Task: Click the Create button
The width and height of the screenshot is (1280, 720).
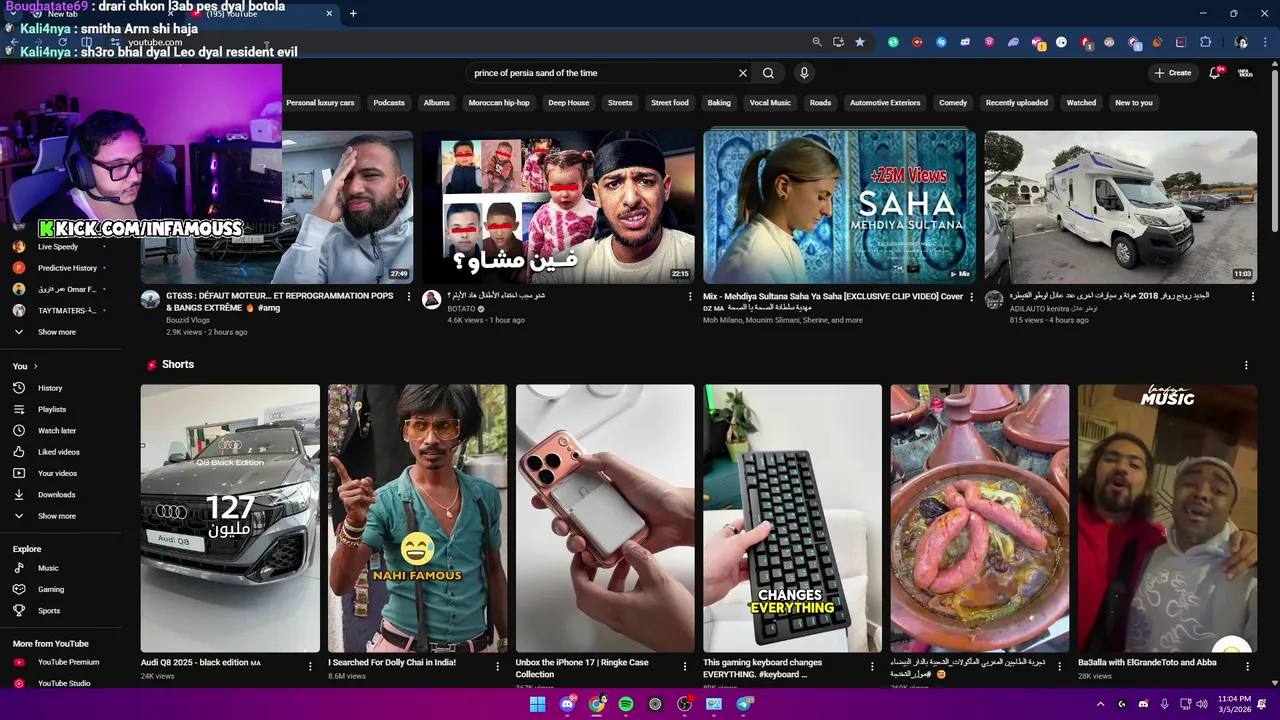Action: tap(1173, 73)
